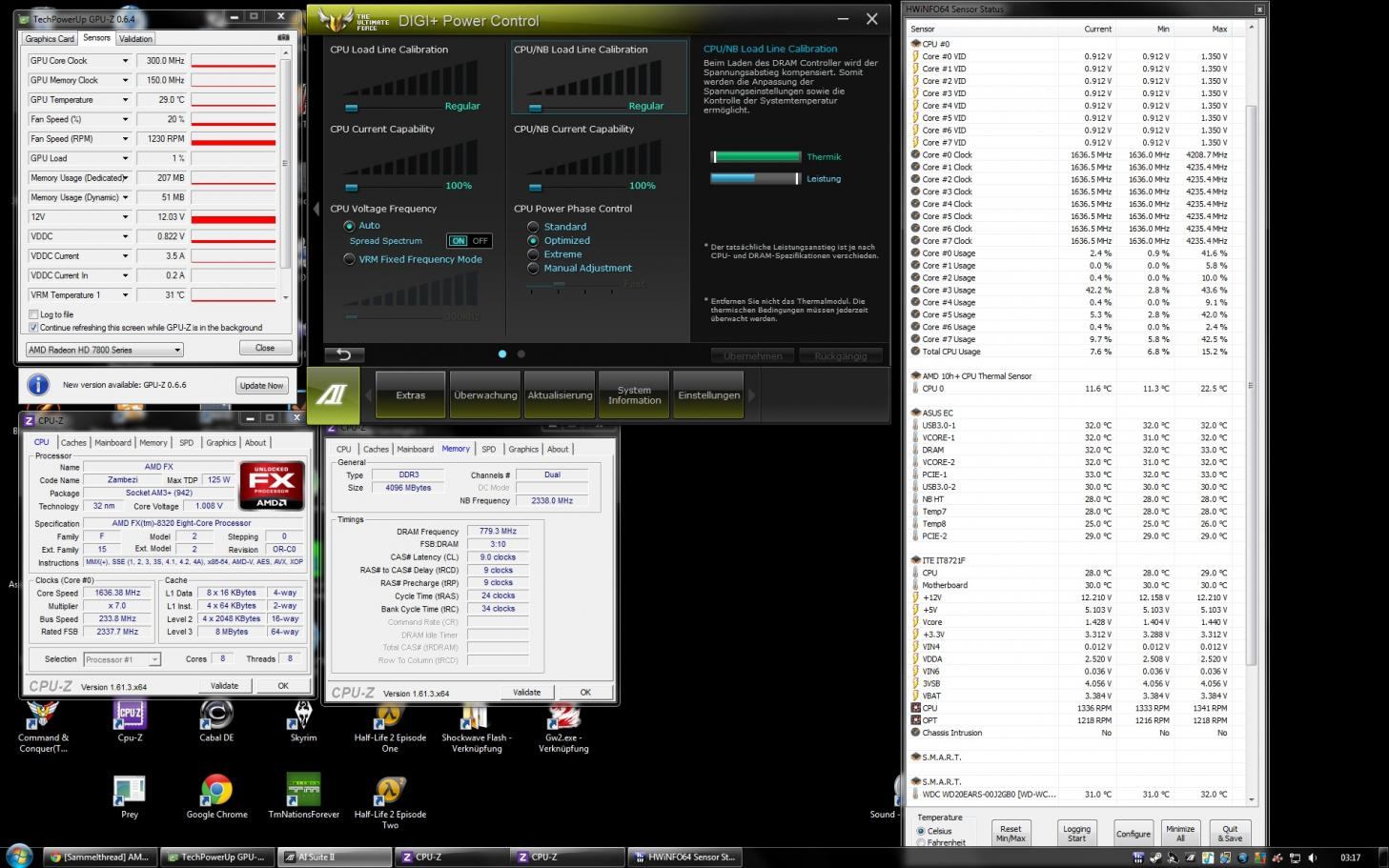Click the Windows Start orb

18,856
